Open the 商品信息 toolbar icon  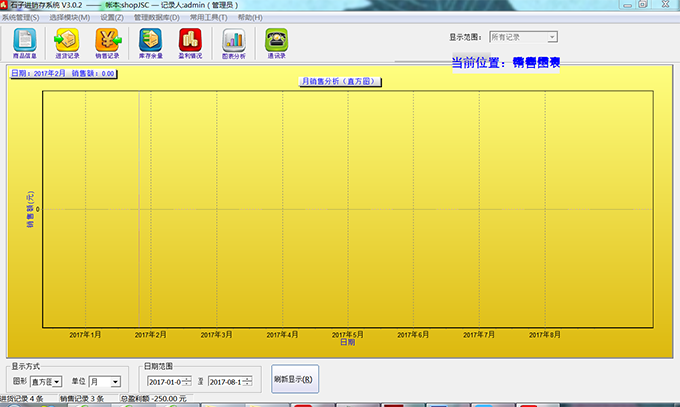pyautogui.click(x=25, y=42)
